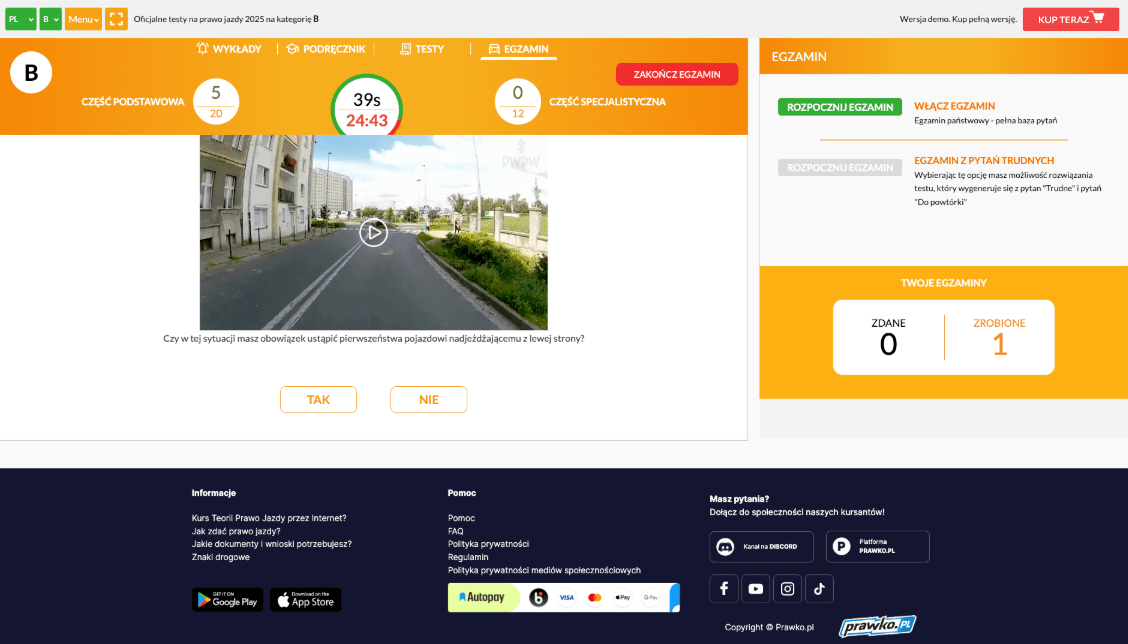Toggle fullscreen mode icon
The image size is (1128, 644).
[x=116, y=19]
